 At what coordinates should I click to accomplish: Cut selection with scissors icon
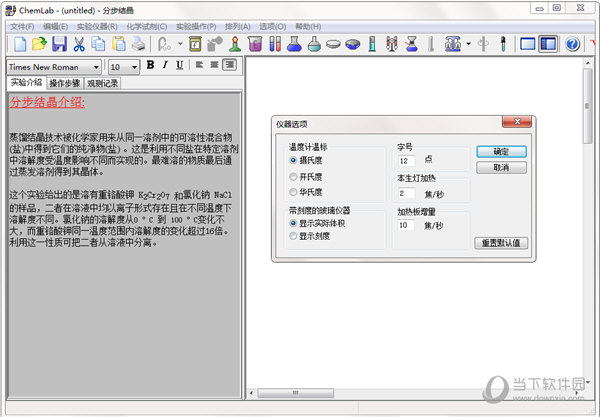[x=79, y=44]
